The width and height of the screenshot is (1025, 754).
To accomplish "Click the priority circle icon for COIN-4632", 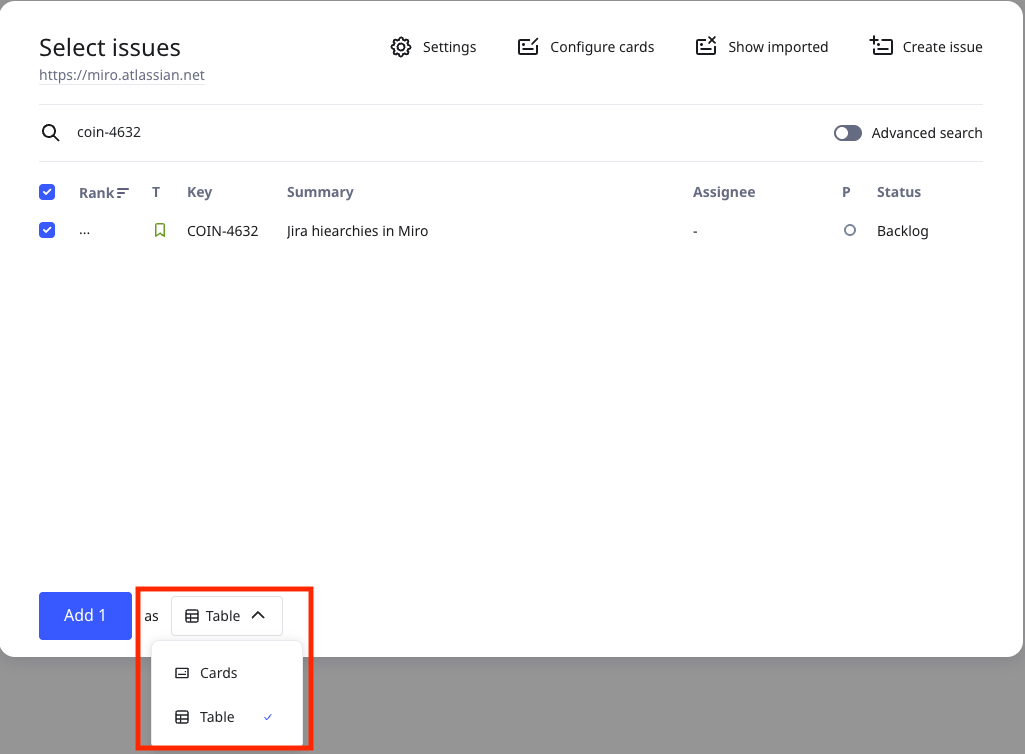I will 850,230.
